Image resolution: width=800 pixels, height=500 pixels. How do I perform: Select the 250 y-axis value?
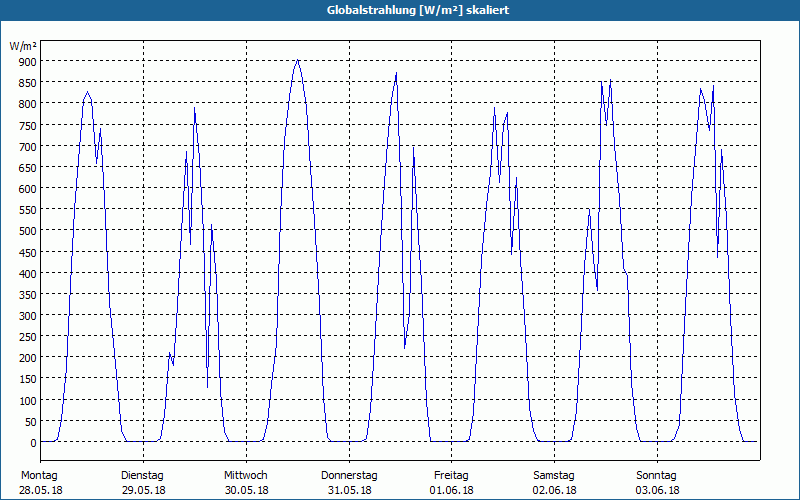pos(28,337)
